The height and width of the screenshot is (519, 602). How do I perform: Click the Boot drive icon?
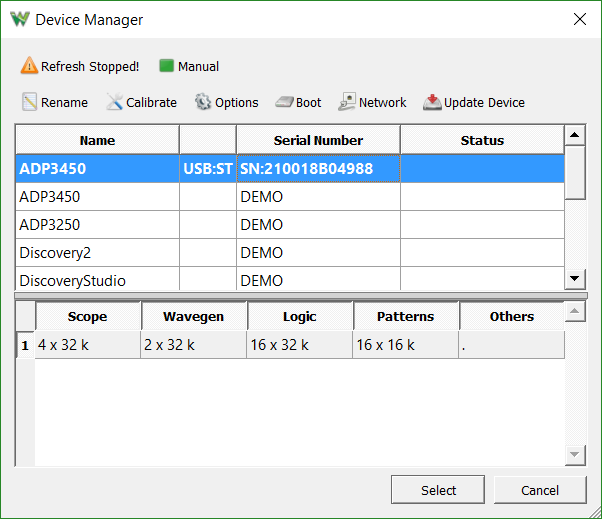[x=284, y=102]
